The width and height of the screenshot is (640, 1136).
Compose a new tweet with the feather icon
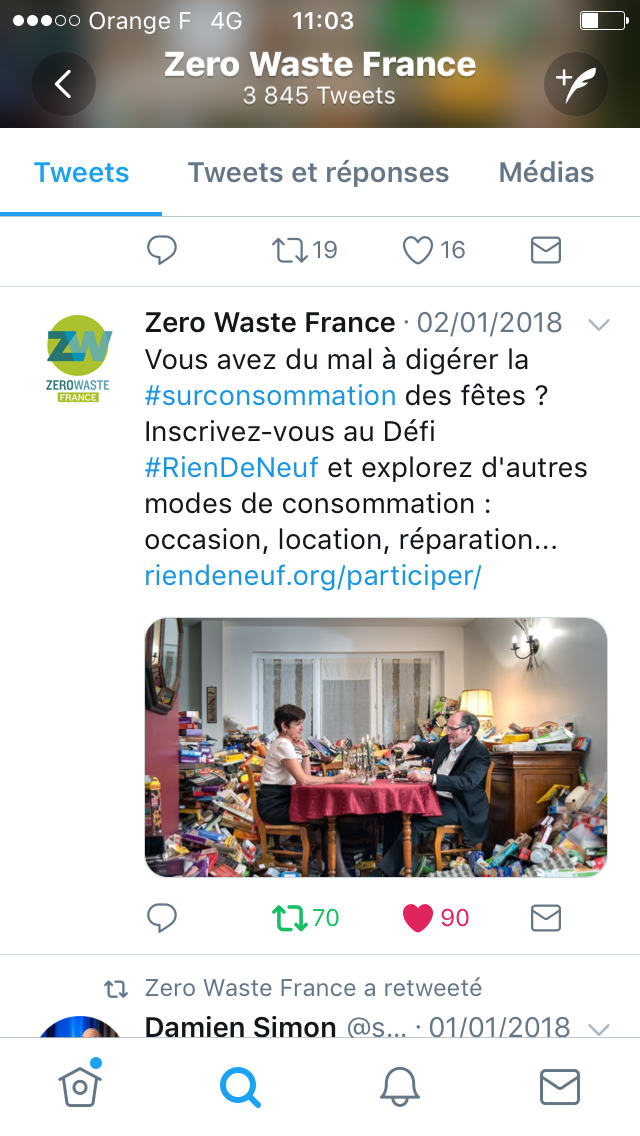(575, 84)
